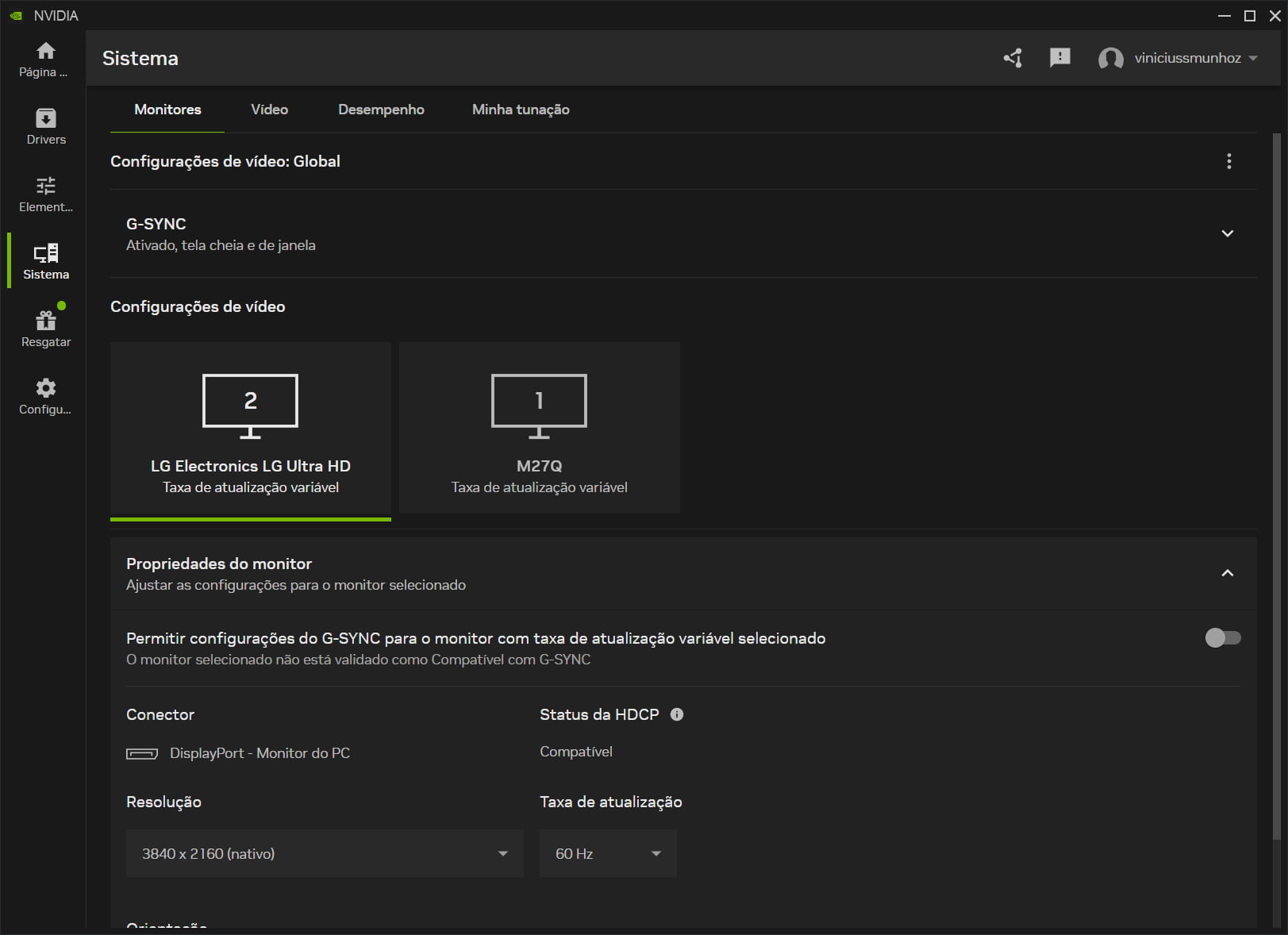Click the 'Conector' label
1288x935 pixels.
pos(160,714)
